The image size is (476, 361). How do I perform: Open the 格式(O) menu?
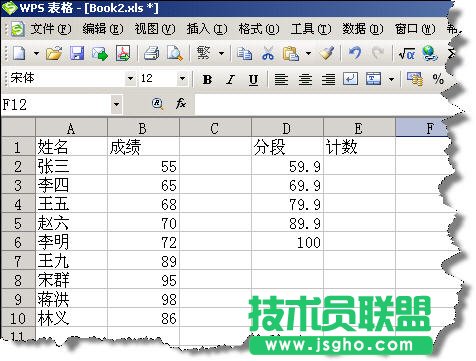coord(259,29)
